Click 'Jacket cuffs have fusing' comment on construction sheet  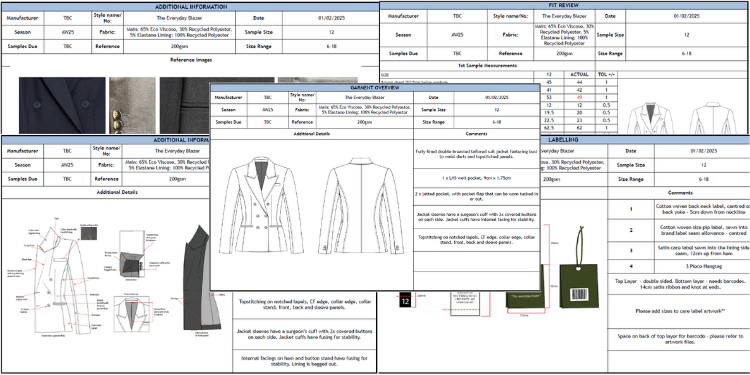(x=304, y=334)
